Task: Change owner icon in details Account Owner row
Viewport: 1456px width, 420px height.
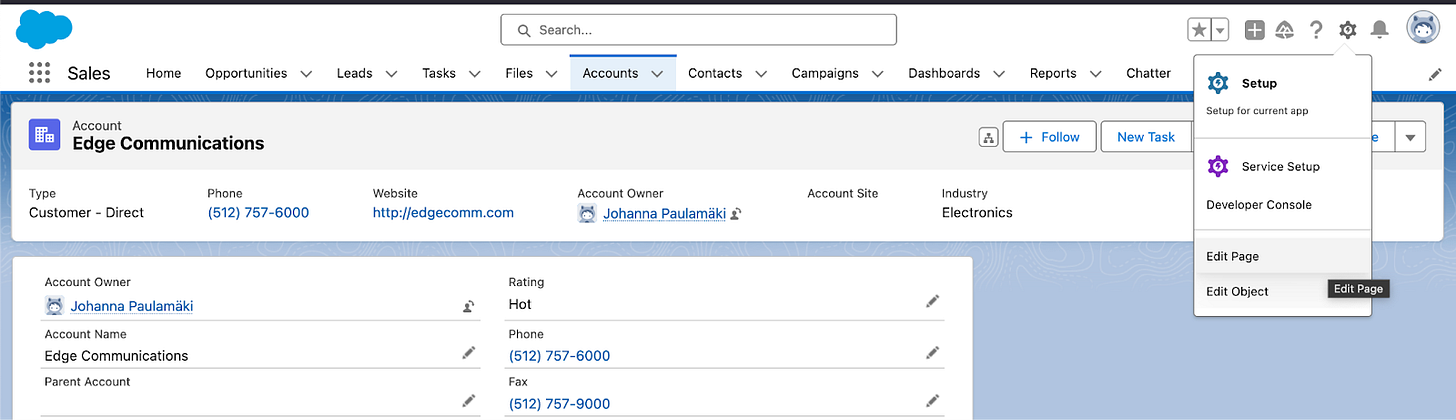Action: (467, 307)
